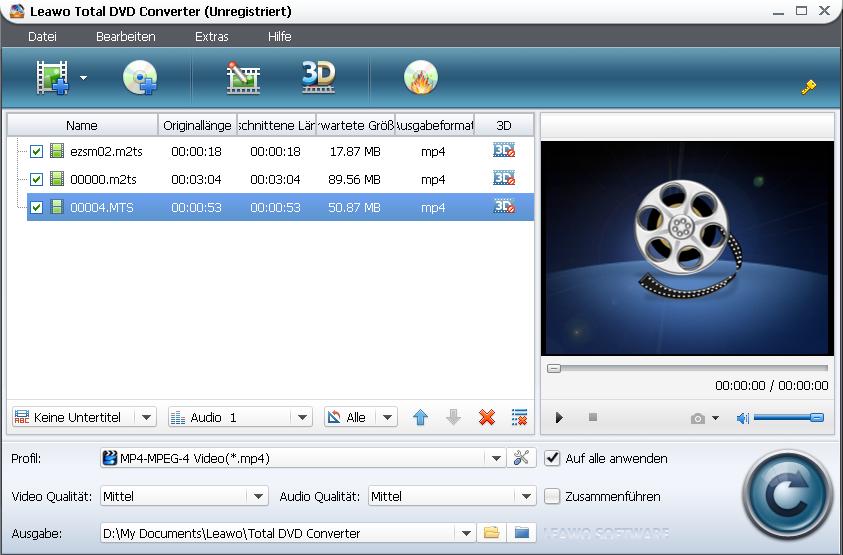Viewport: 843px width, 555px height.
Task: Click the Add Video toolbar icon
Action: click(x=52, y=77)
